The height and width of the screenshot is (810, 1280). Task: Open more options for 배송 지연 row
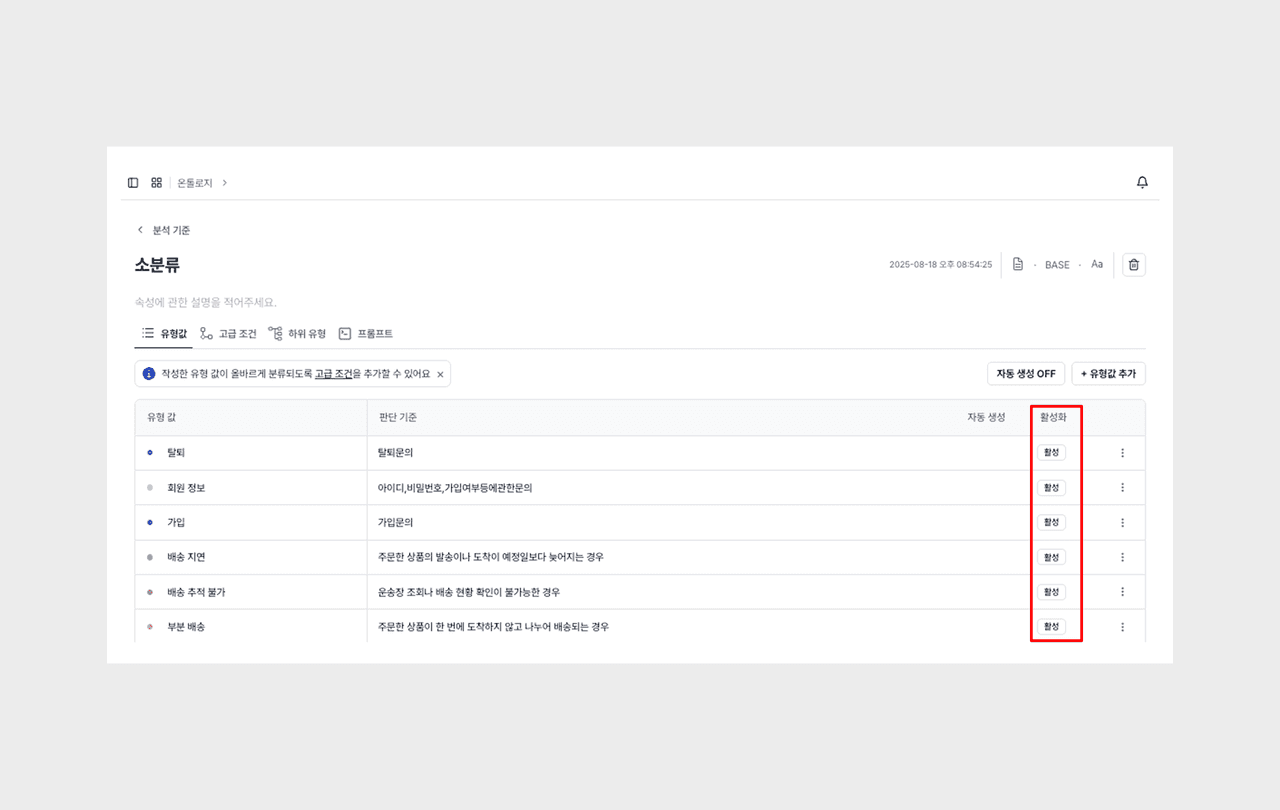[x=1122, y=557]
